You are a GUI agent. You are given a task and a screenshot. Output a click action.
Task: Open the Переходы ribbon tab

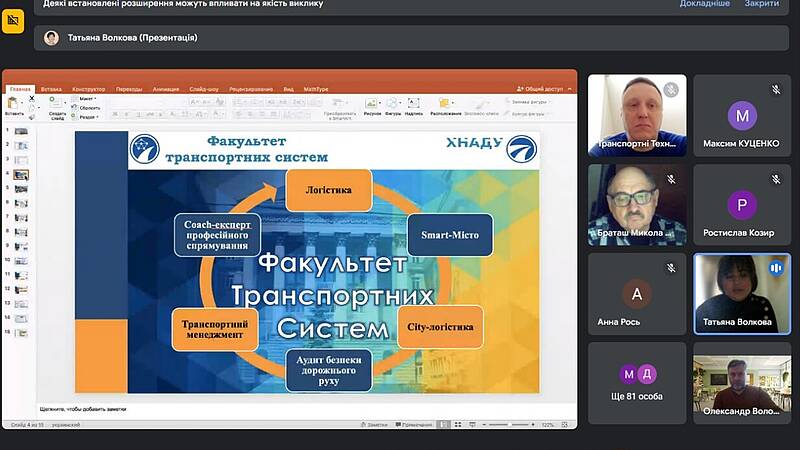pos(129,89)
